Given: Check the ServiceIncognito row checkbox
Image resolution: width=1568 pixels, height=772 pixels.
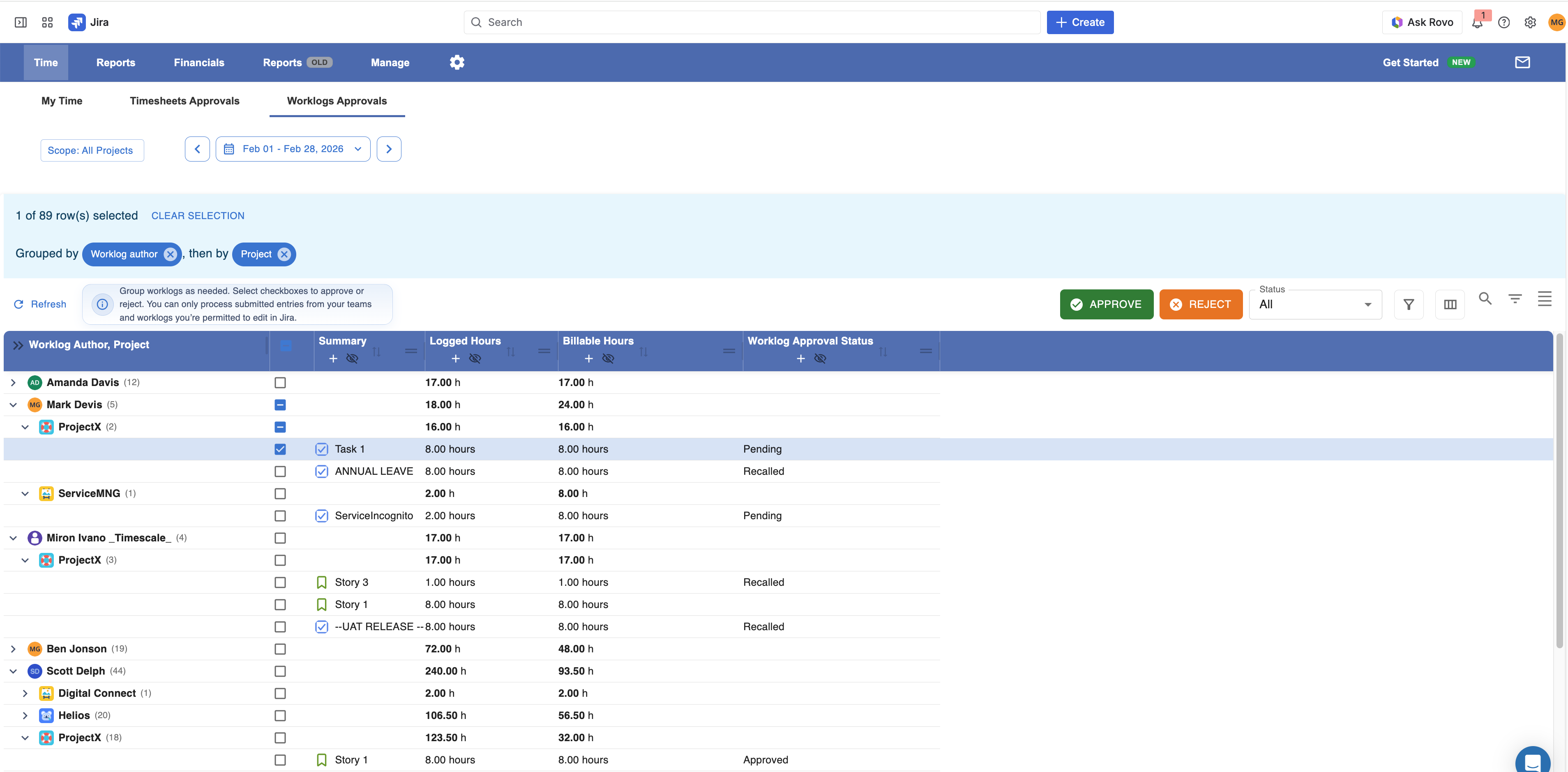Looking at the screenshot, I should click(x=280, y=516).
